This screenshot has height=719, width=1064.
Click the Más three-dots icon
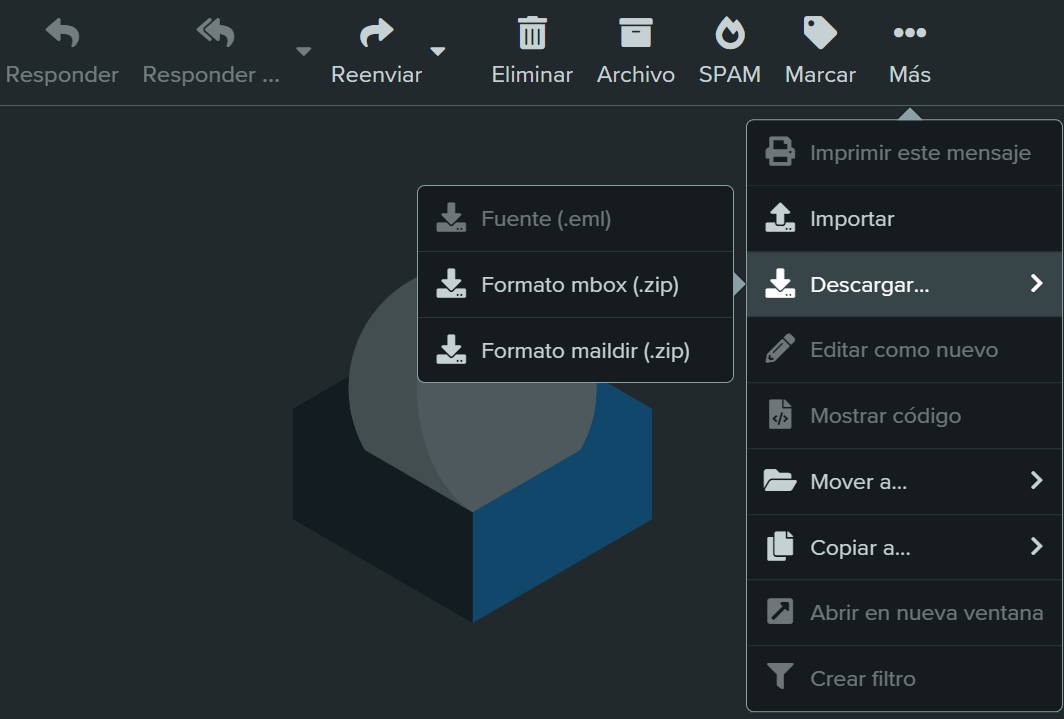(x=910, y=33)
